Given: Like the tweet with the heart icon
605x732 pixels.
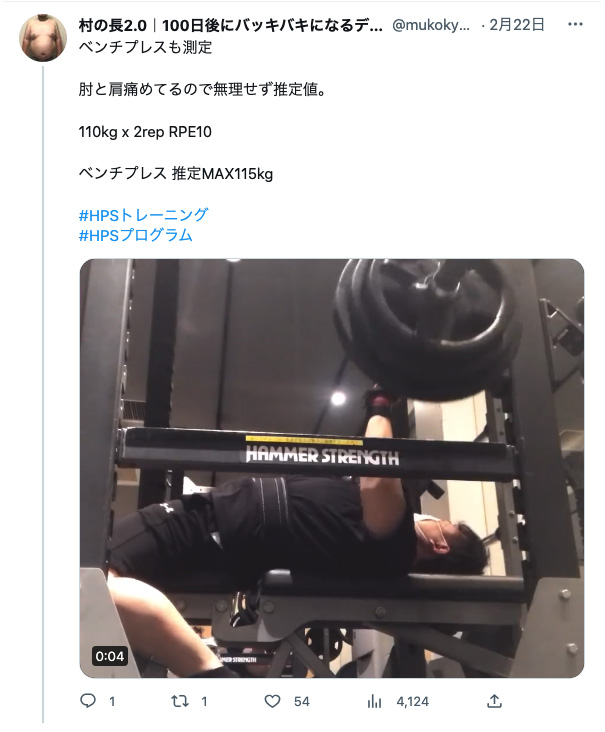Looking at the screenshot, I should [273, 701].
